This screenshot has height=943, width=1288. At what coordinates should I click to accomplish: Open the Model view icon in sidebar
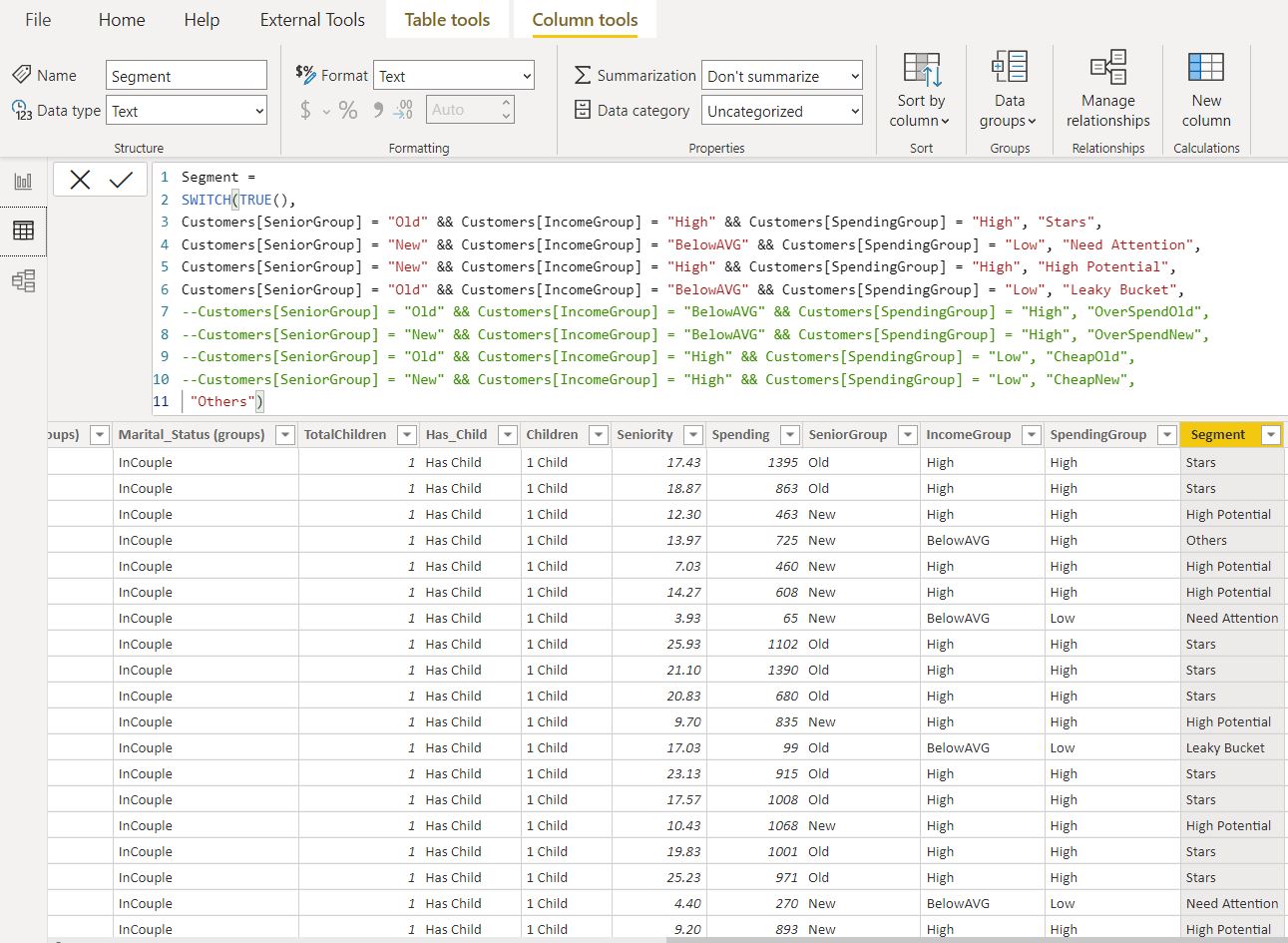[x=23, y=281]
